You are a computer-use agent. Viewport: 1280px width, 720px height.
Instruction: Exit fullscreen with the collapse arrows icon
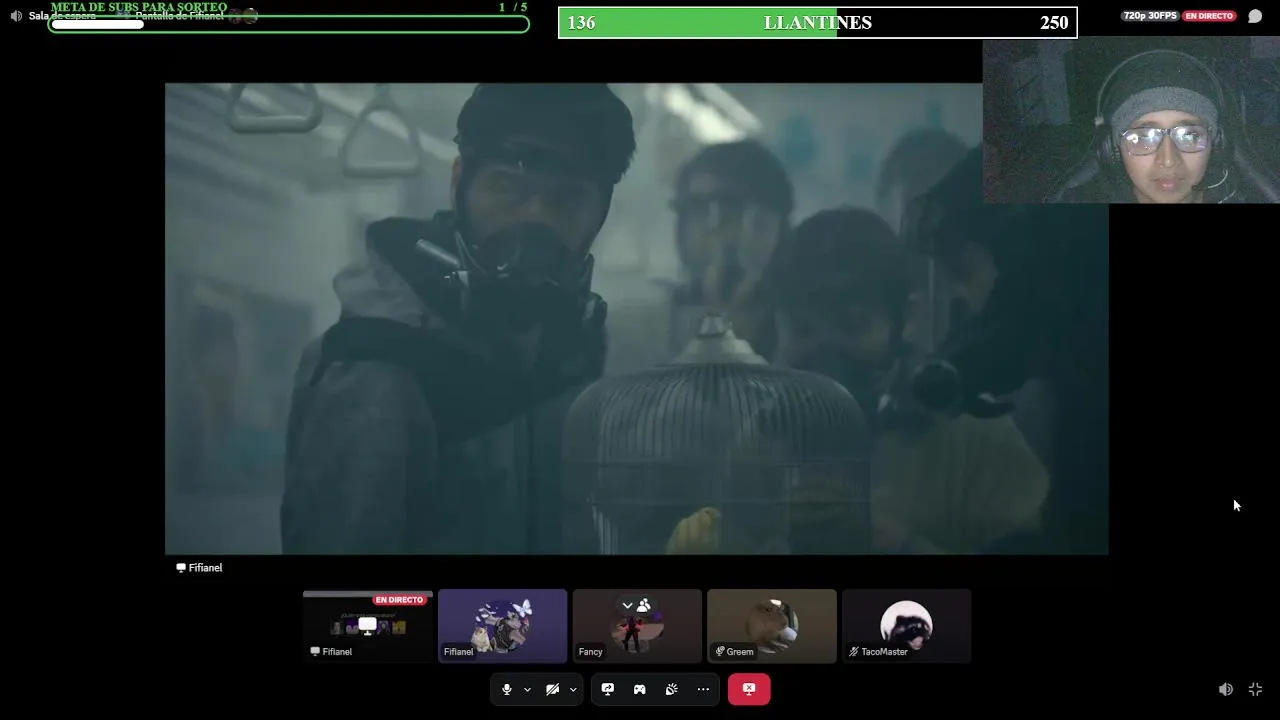[1256, 689]
